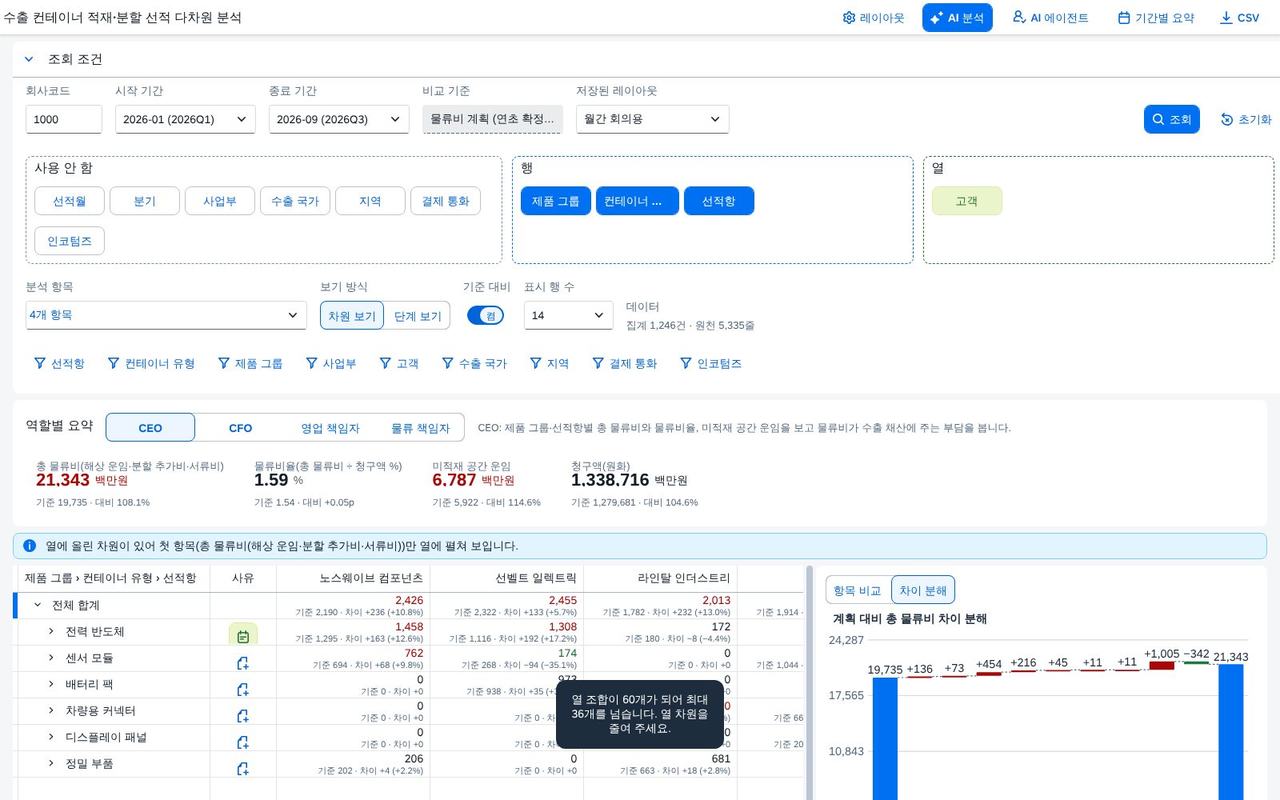Click the 고객 column dimension chip
Screen dimensions: 1280x800
pyautogui.click(x=967, y=201)
